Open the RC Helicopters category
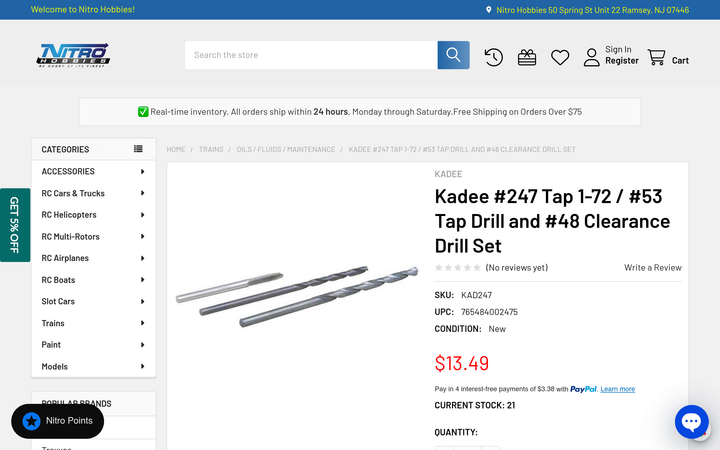The height and width of the screenshot is (450, 720). 69,215
